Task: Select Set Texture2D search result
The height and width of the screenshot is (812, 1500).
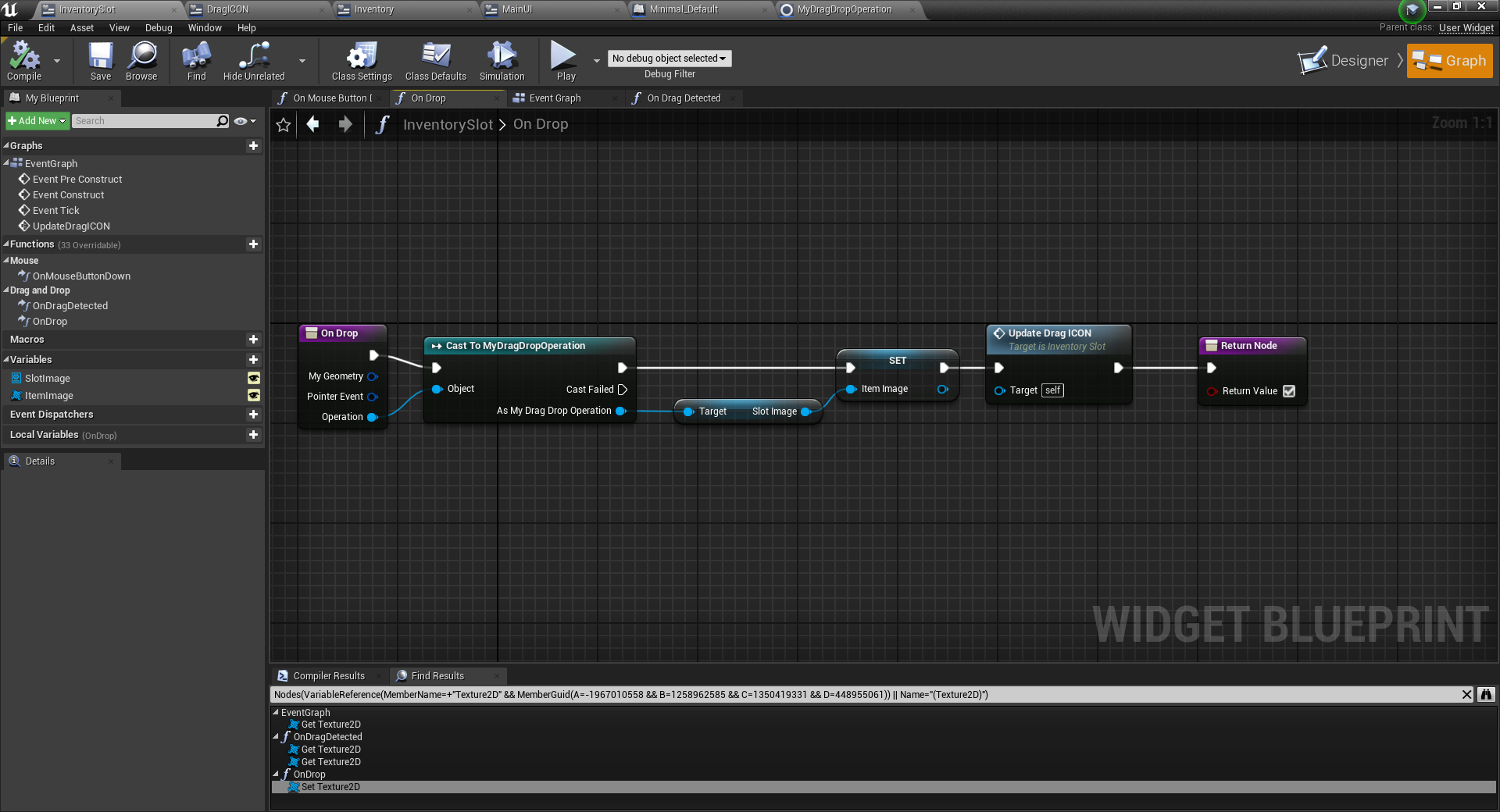Action: (x=330, y=787)
